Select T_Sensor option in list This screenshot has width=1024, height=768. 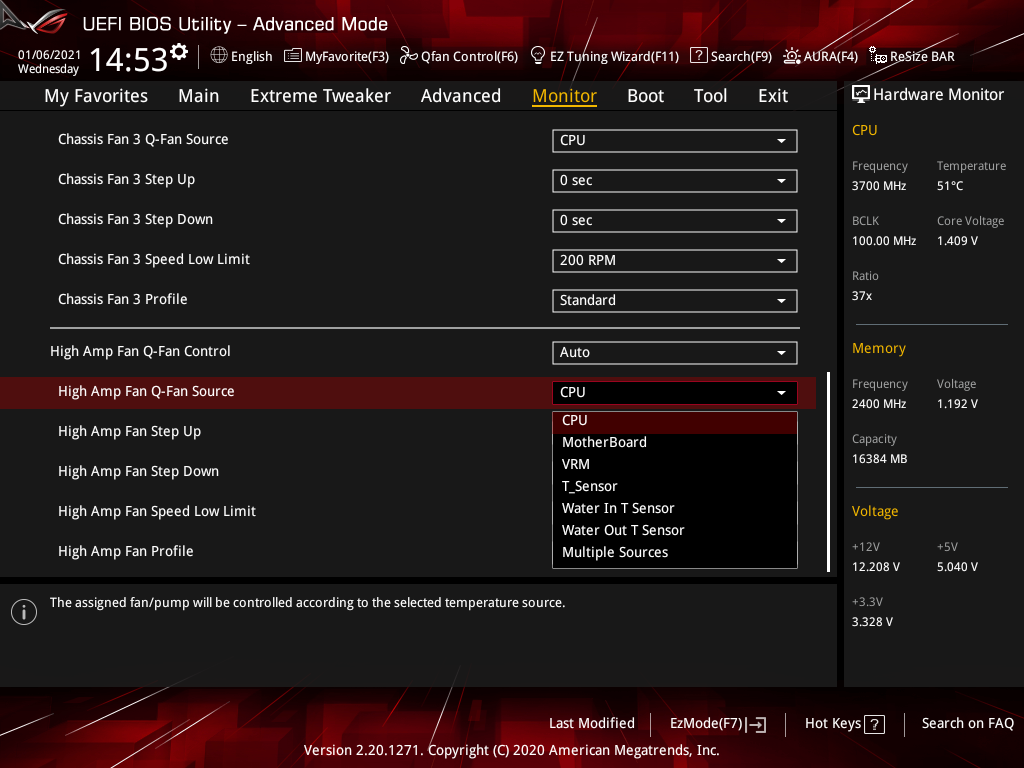click(x=675, y=487)
